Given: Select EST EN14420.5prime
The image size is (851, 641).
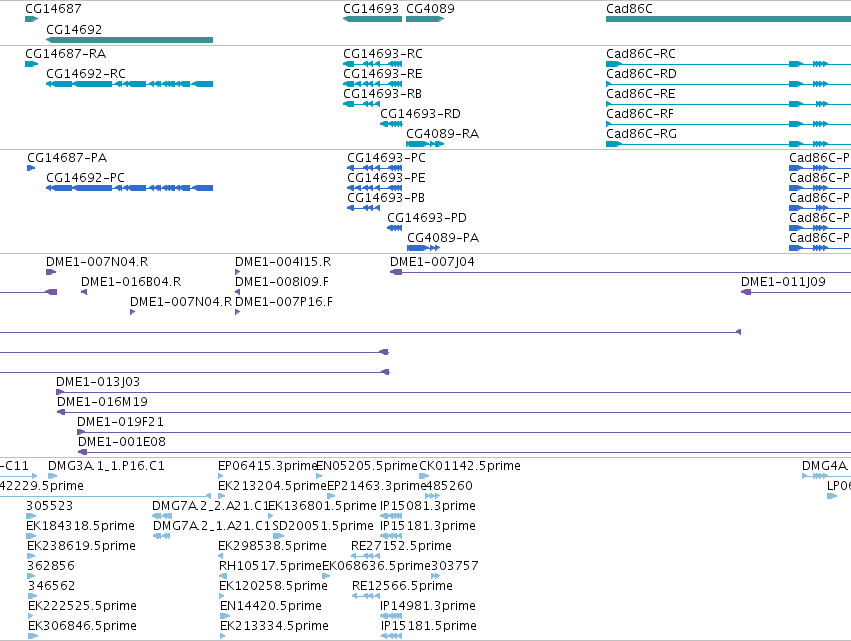Looking at the screenshot, I should coord(271,607).
